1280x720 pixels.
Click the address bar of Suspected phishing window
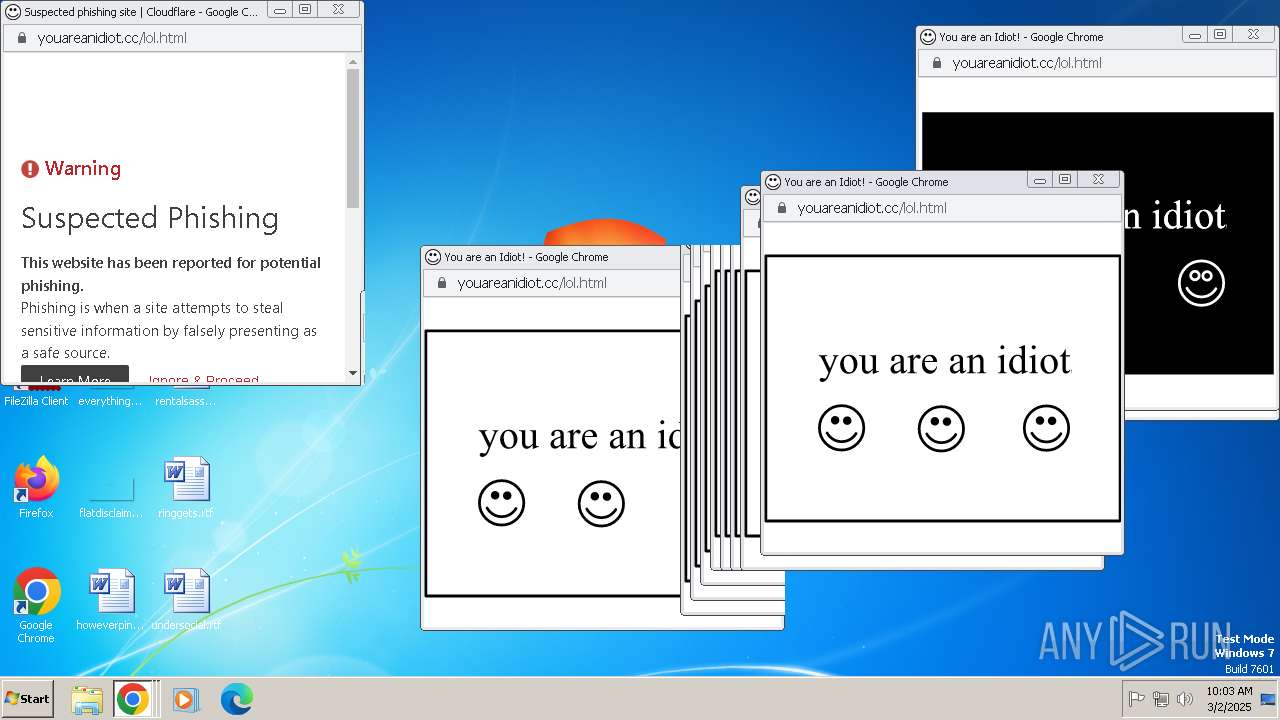pos(182,38)
